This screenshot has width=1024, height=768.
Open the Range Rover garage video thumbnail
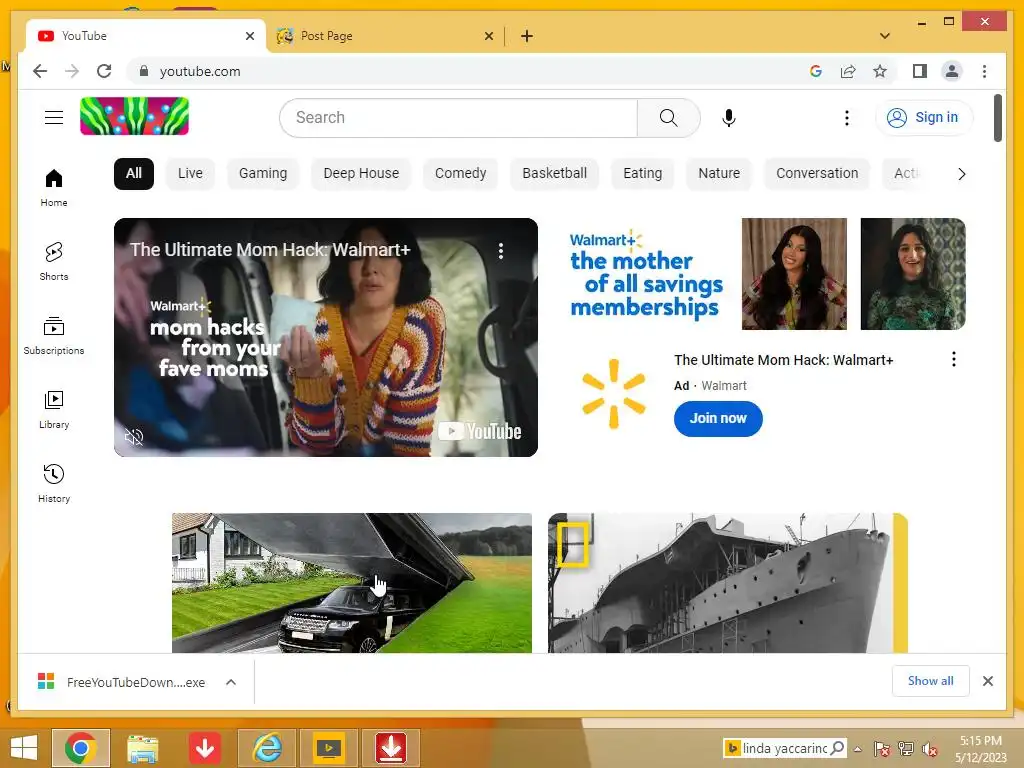pyautogui.click(x=351, y=583)
